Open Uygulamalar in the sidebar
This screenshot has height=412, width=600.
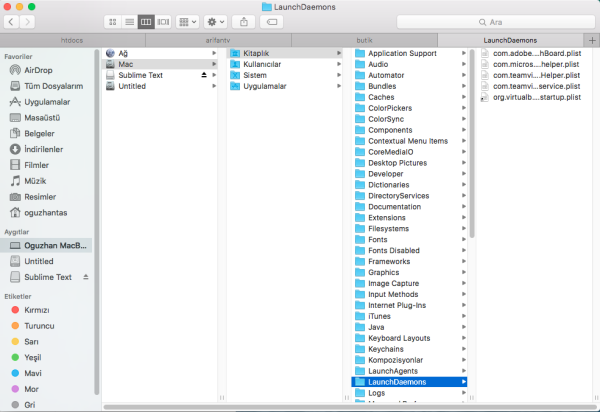[47, 102]
